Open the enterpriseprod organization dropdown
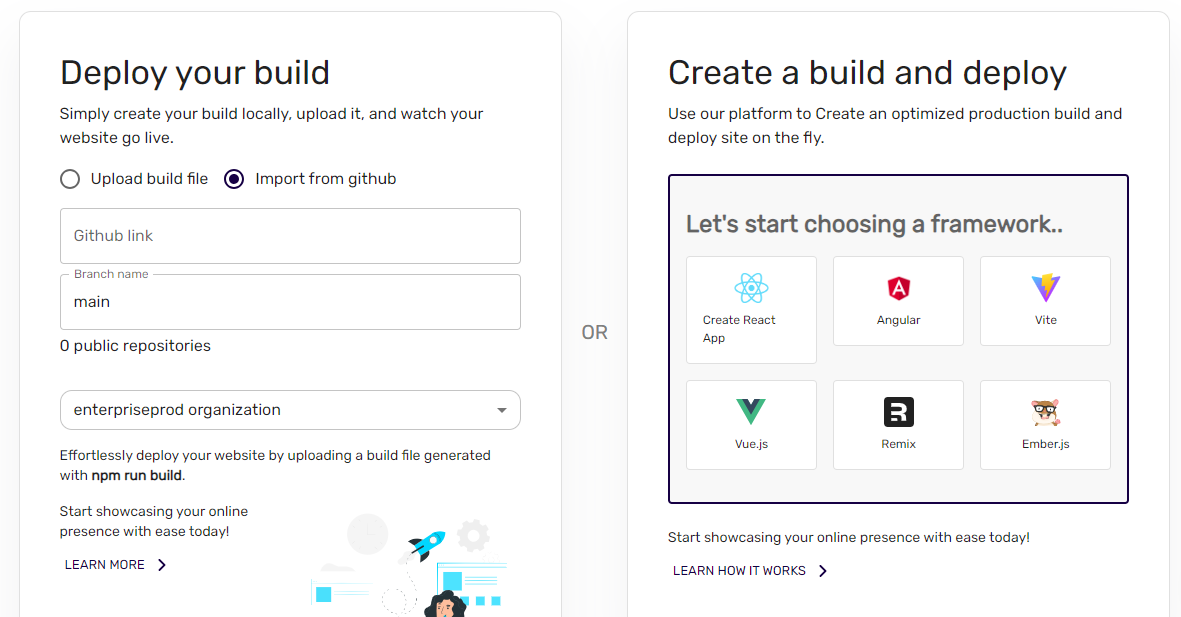Viewport: 1181px width, 617px height. click(290, 410)
